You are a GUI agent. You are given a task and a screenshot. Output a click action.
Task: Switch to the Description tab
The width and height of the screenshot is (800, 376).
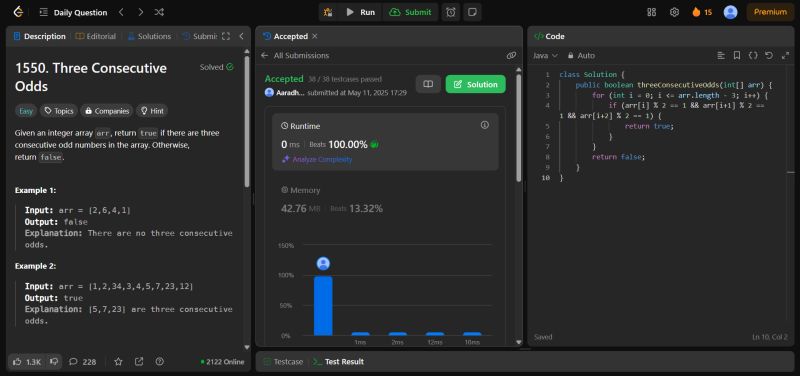pyautogui.click(x=40, y=36)
